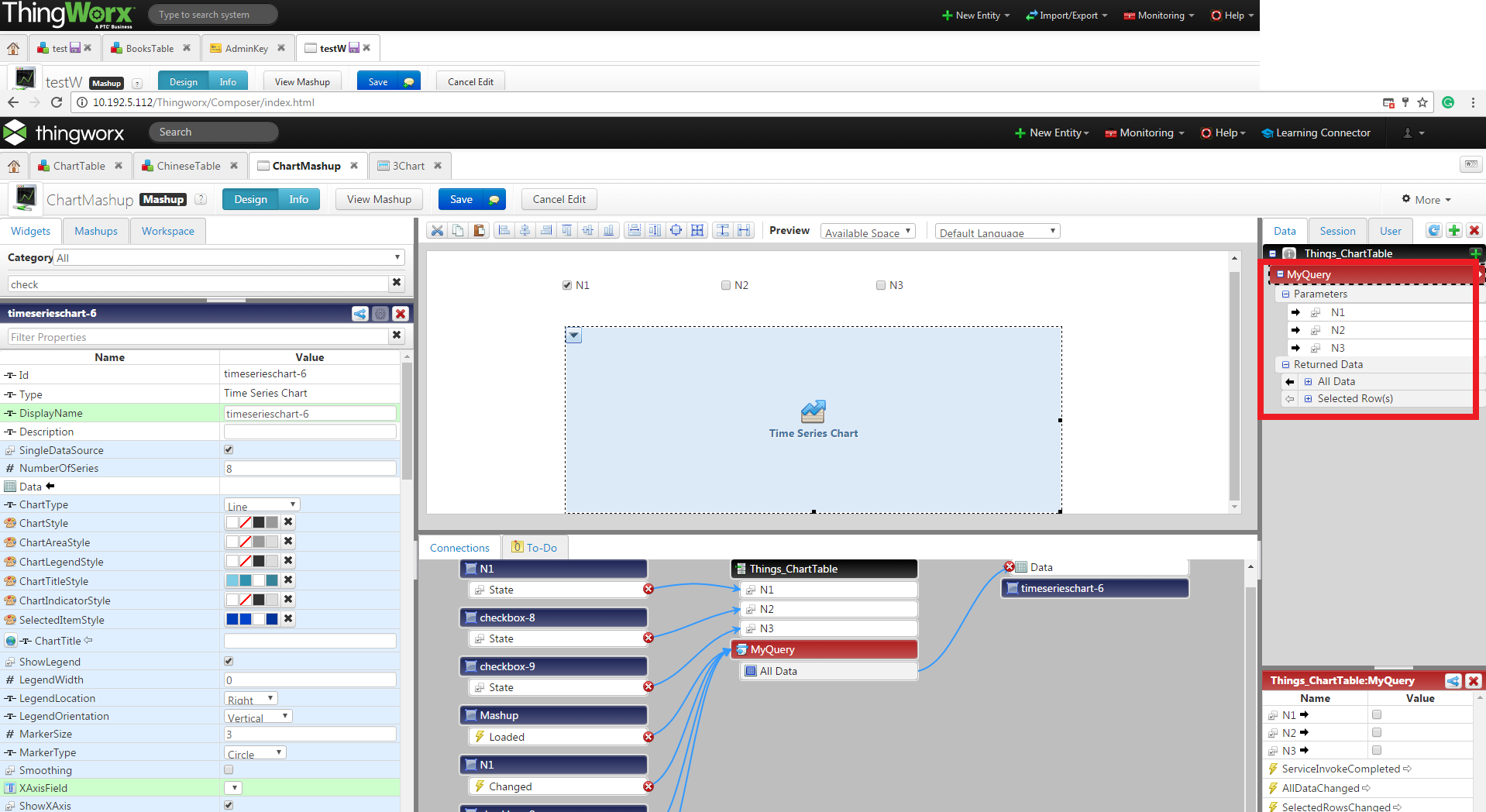Open the New Entity menu
Screen dimensions: 1486x812
(x=1051, y=132)
